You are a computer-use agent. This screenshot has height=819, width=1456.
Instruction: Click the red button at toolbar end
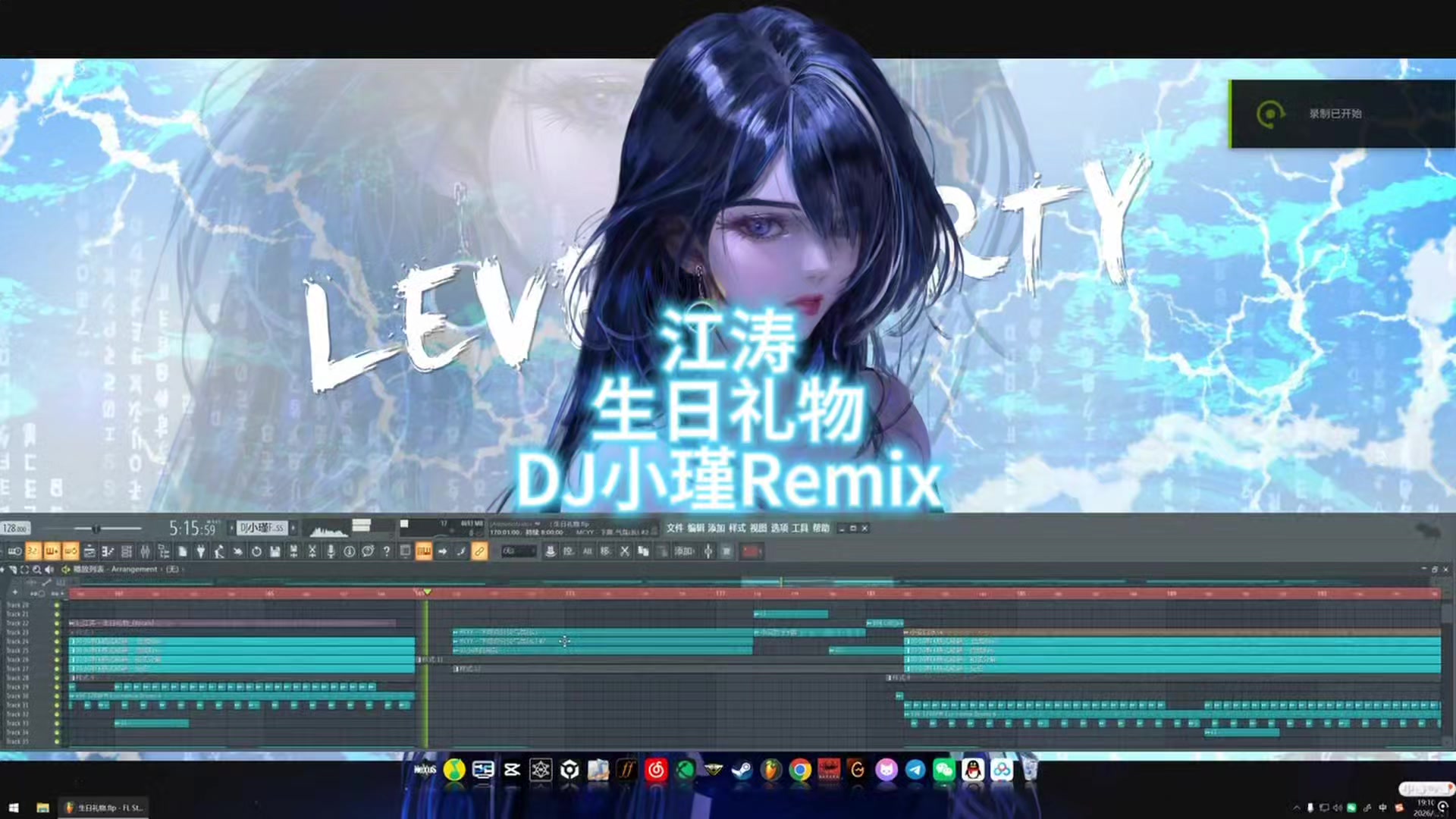point(750,551)
